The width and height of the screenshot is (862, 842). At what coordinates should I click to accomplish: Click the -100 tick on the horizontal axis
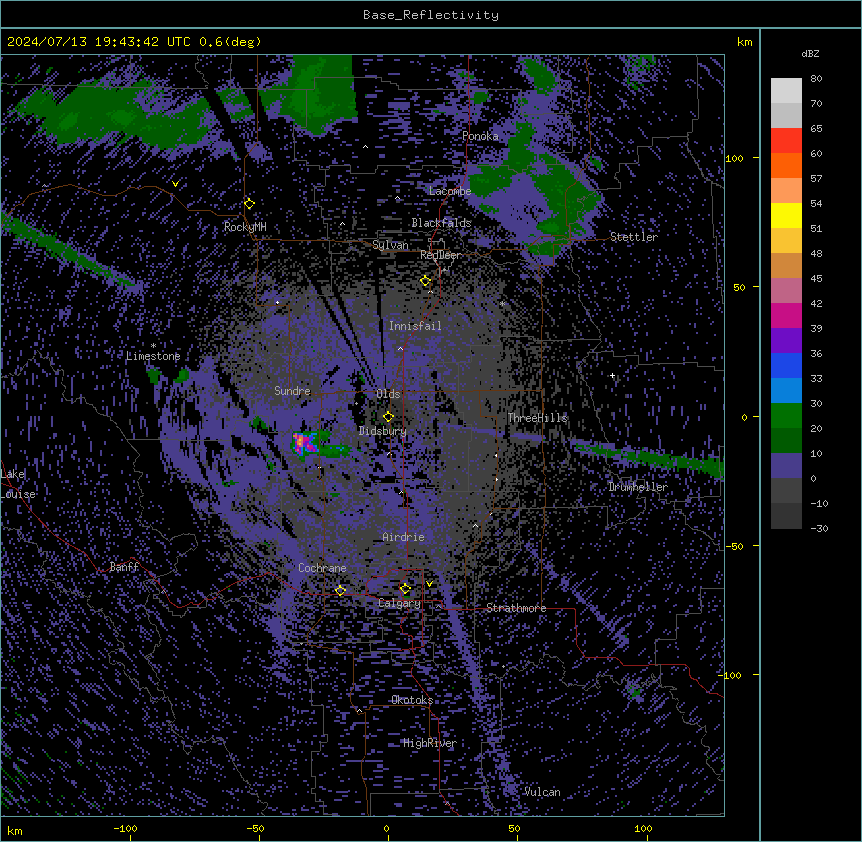(x=125, y=828)
